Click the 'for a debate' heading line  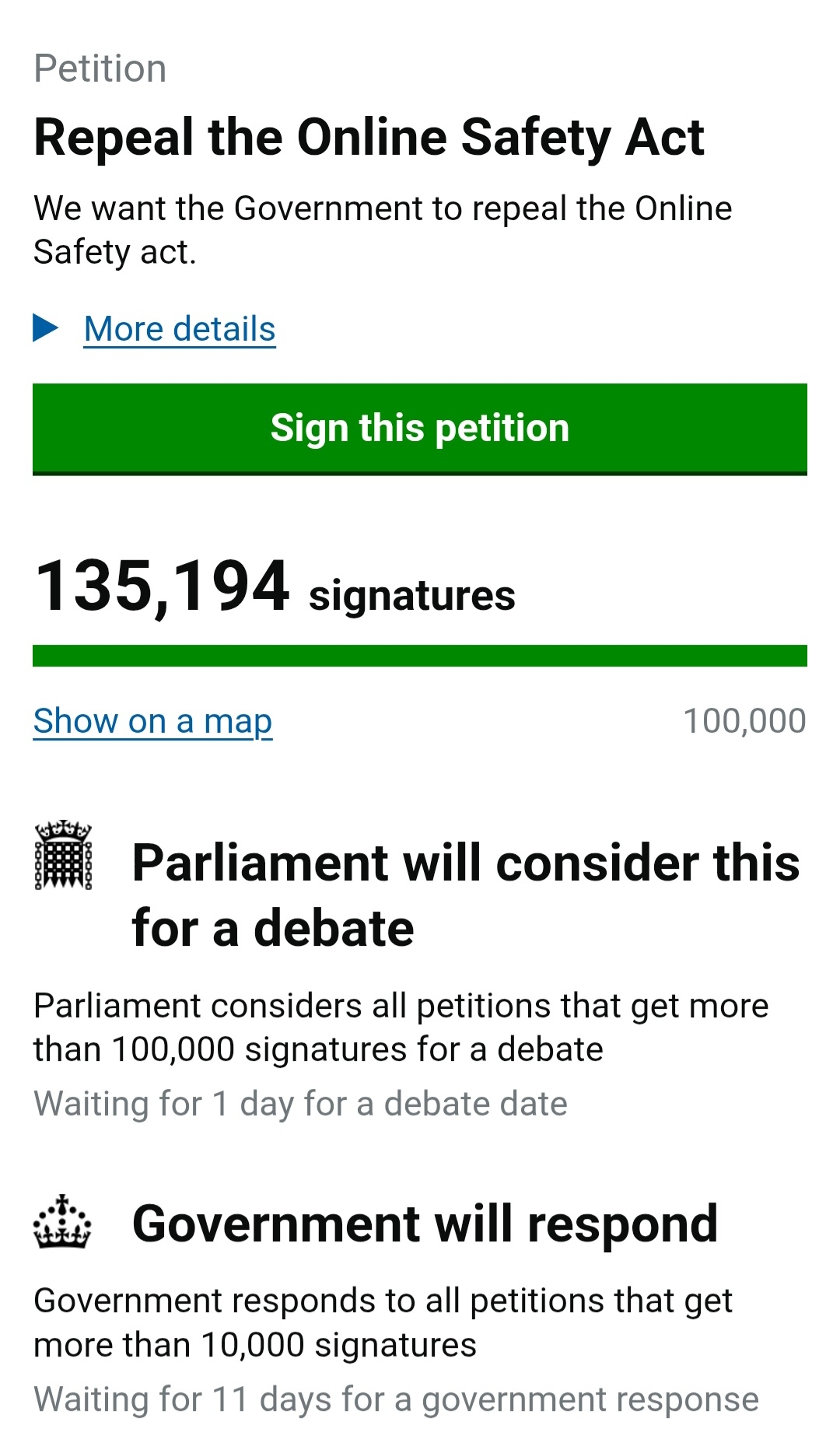click(x=273, y=929)
